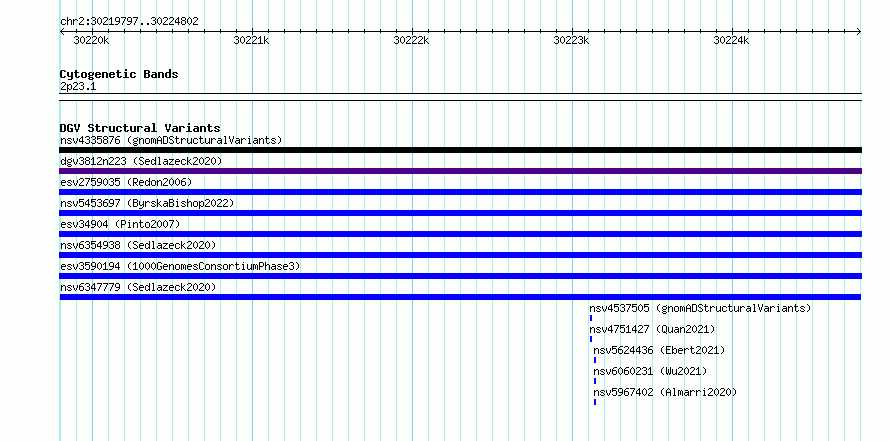
Task: Open nsv5453697 (ByrskaBishop2022) label
Action: (x=147, y=203)
